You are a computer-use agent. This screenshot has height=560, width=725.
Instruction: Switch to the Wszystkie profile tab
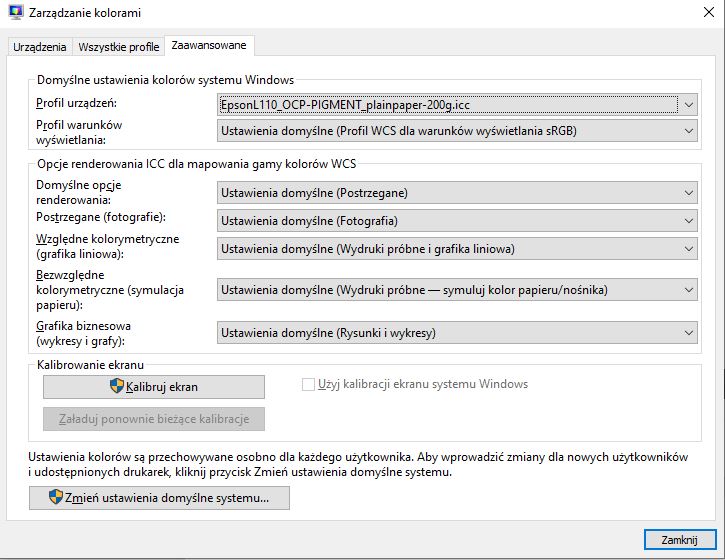(119, 47)
